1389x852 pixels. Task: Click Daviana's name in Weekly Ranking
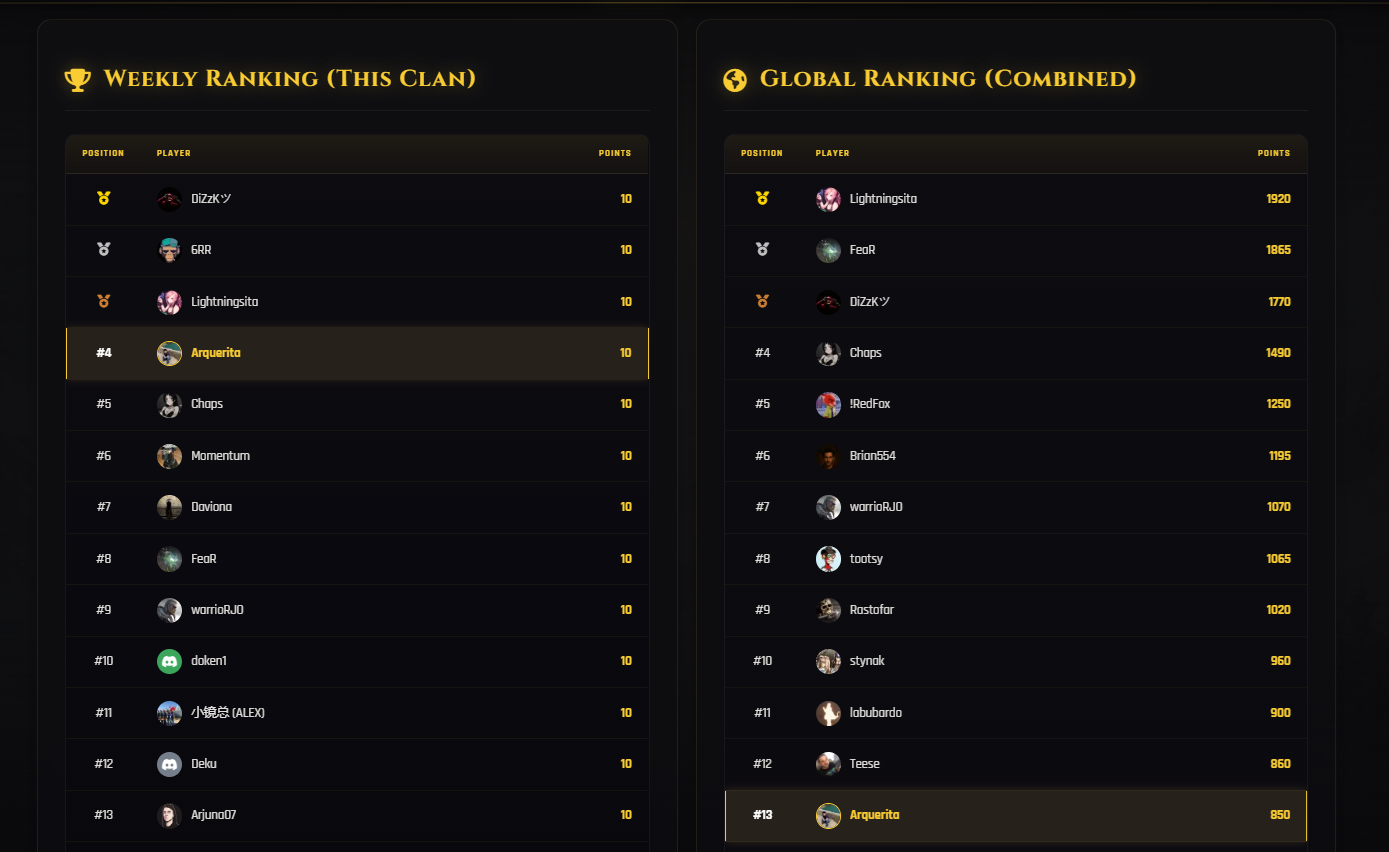point(211,507)
